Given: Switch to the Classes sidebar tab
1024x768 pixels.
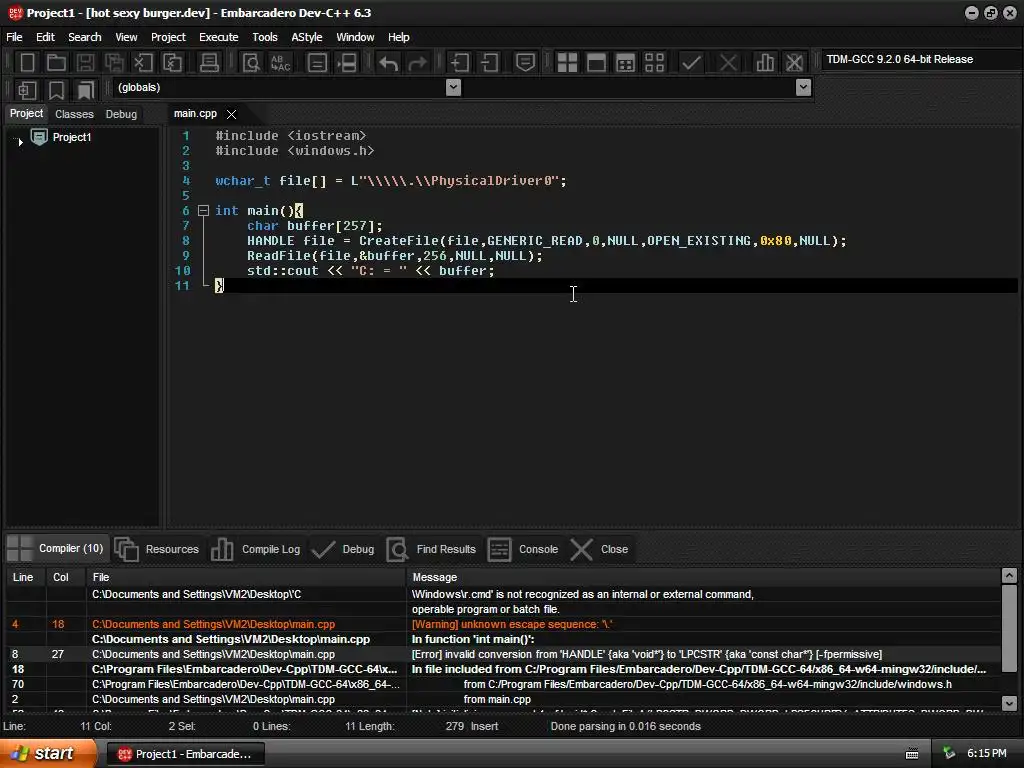Looking at the screenshot, I should click(74, 114).
